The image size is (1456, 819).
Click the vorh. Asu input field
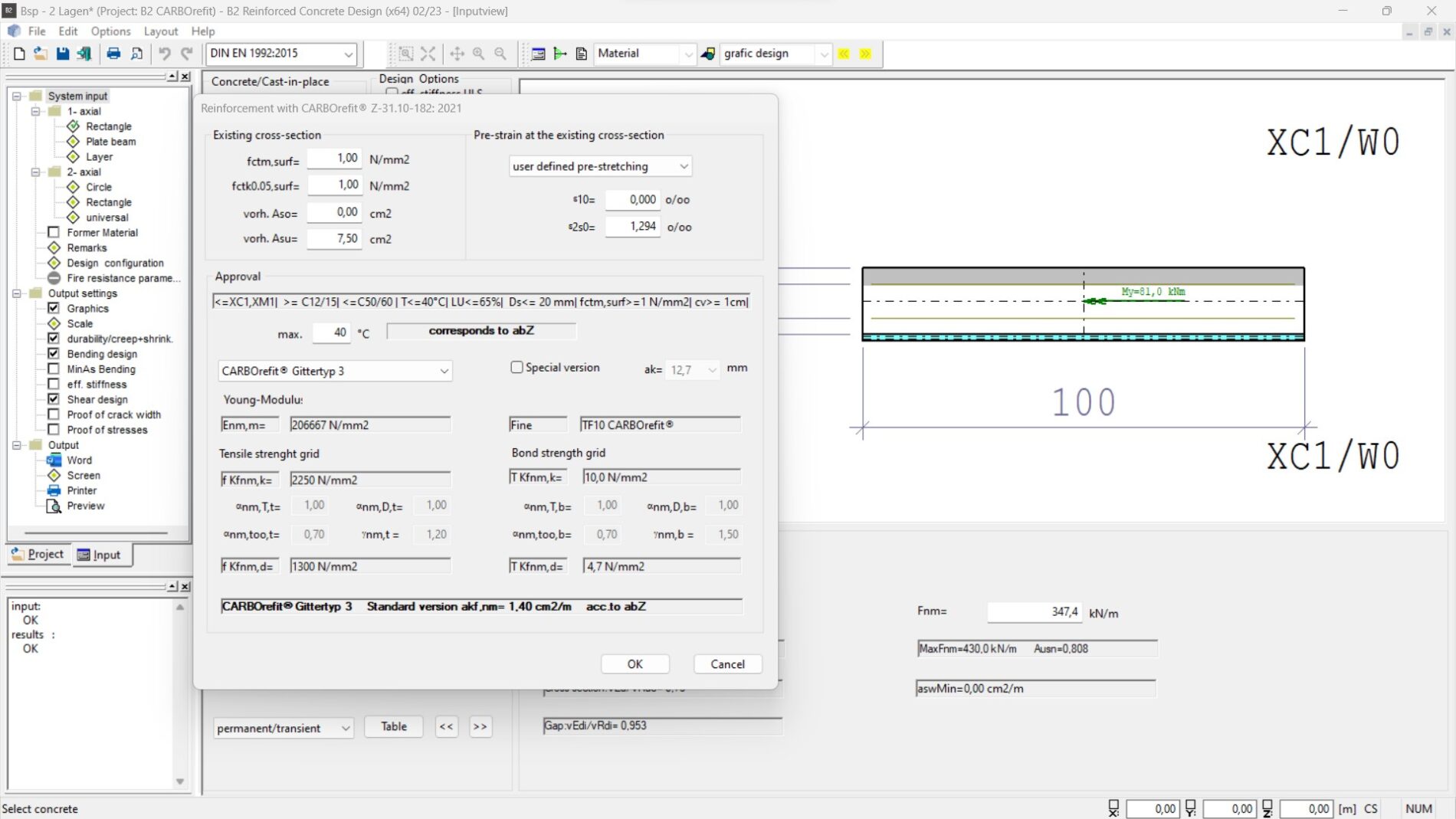click(x=334, y=239)
